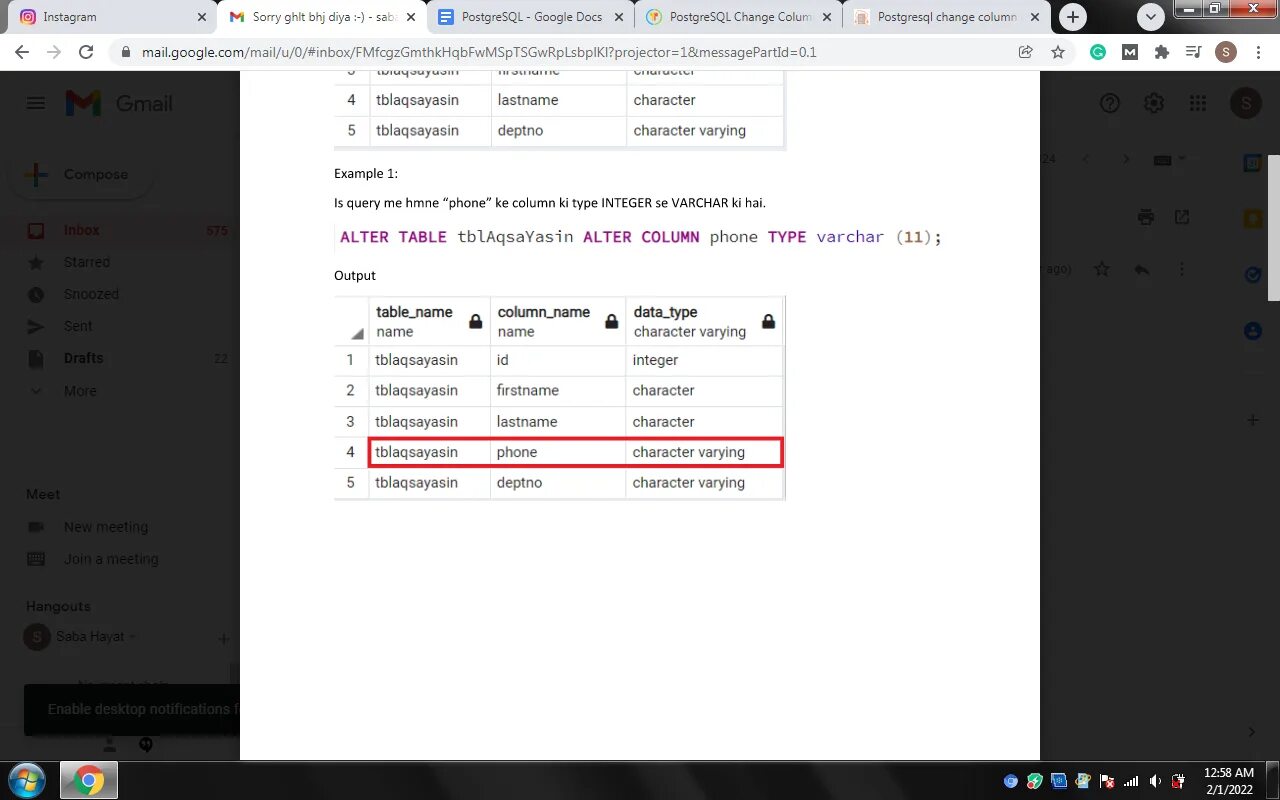Switch to PostgreSQL - Google Docs tab
This screenshot has height=800, width=1280.
pos(530,17)
